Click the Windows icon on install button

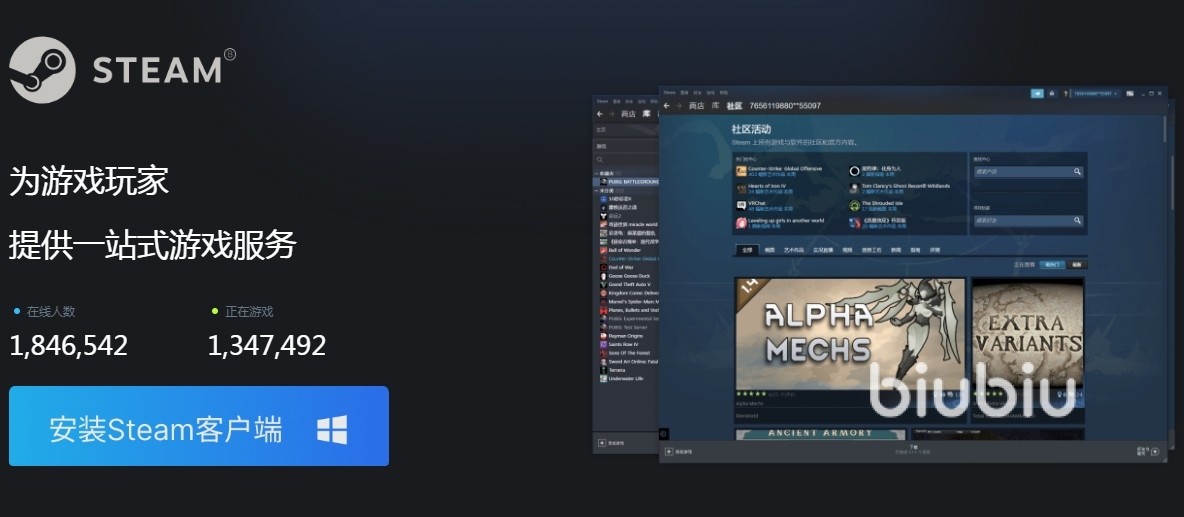(332, 430)
